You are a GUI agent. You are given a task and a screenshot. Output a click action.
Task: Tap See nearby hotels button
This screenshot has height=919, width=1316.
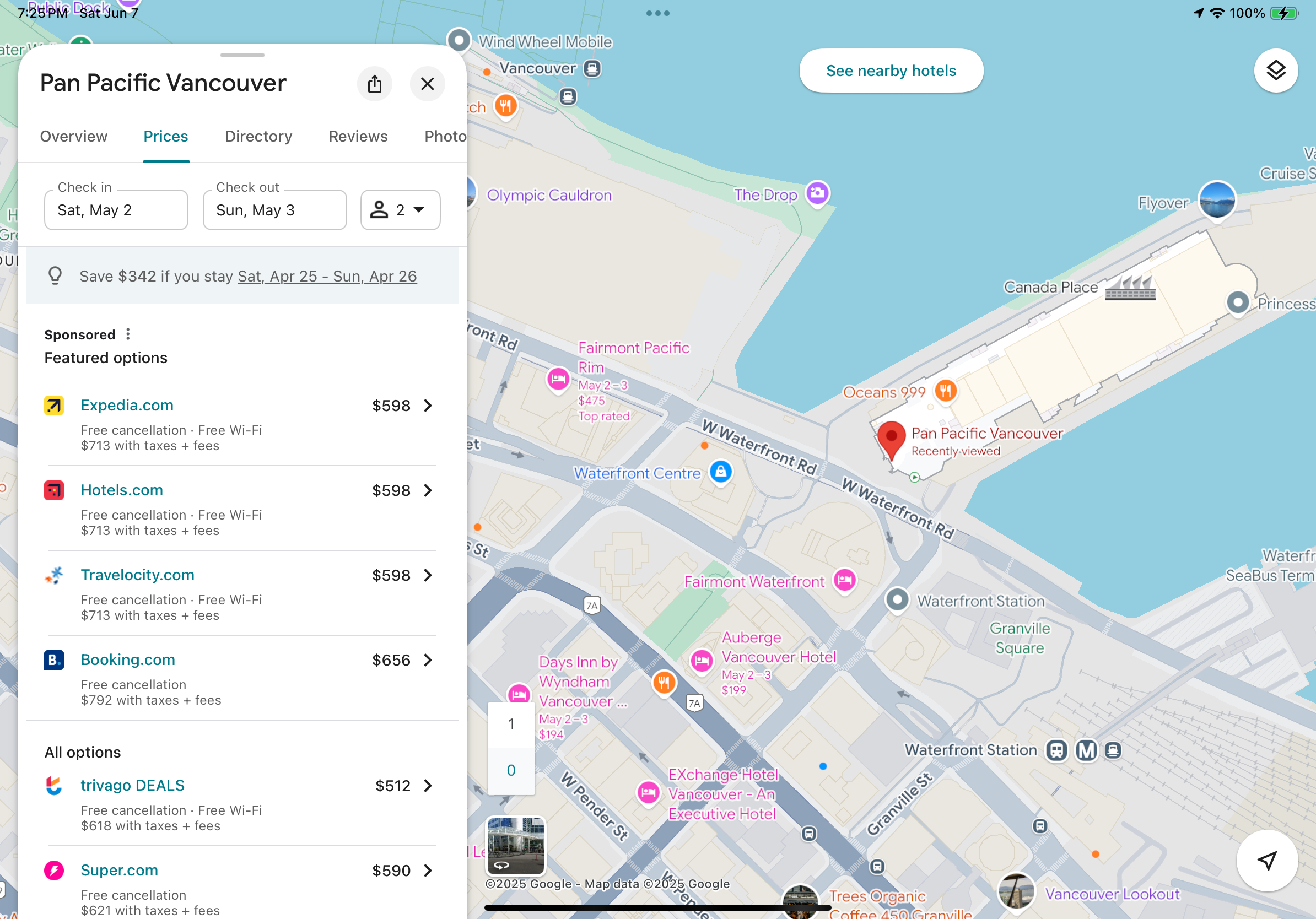coord(891,71)
